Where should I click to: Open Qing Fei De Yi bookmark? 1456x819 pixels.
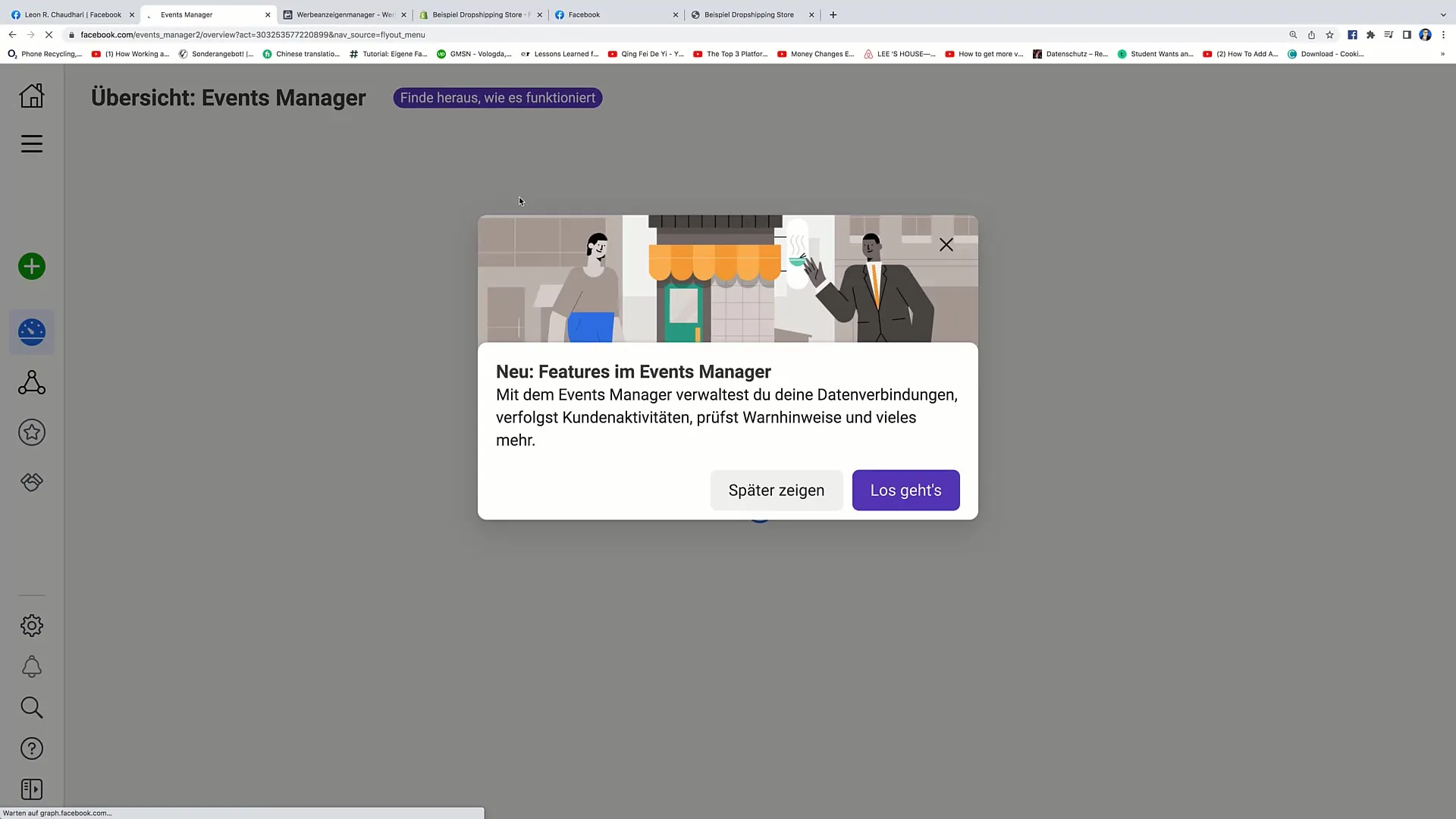(646, 54)
